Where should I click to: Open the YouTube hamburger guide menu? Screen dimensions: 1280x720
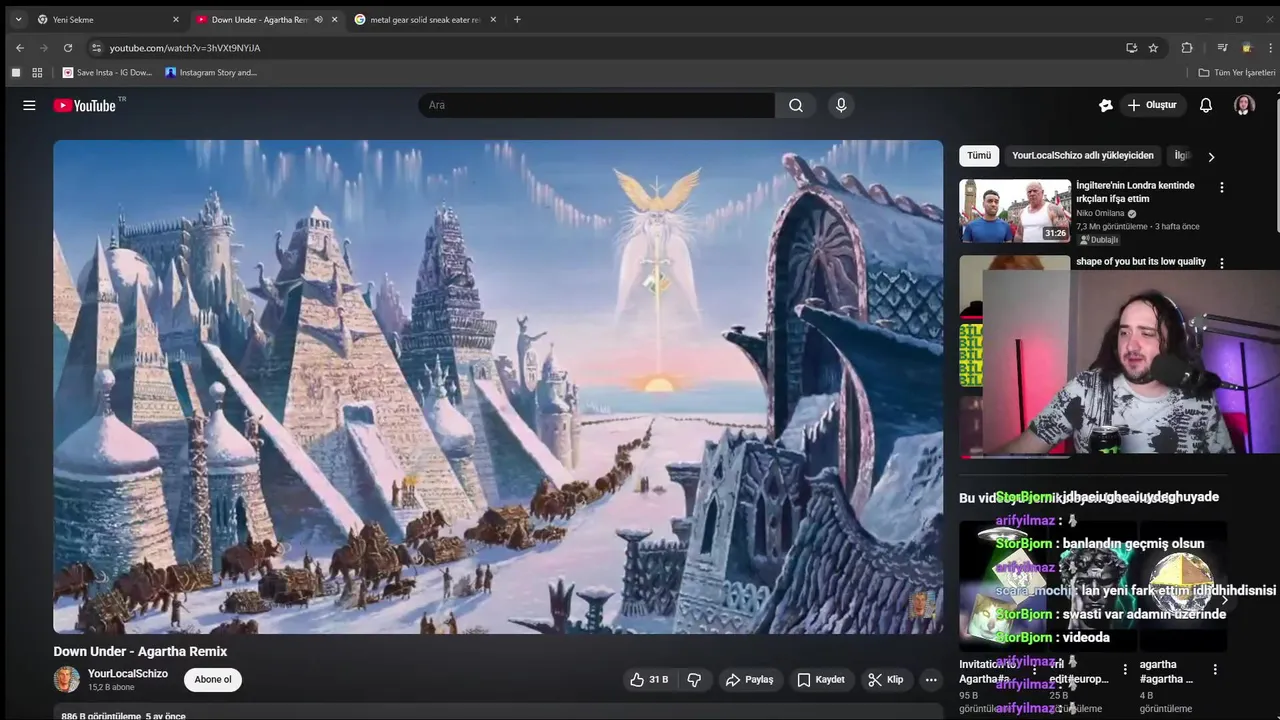(x=29, y=105)
